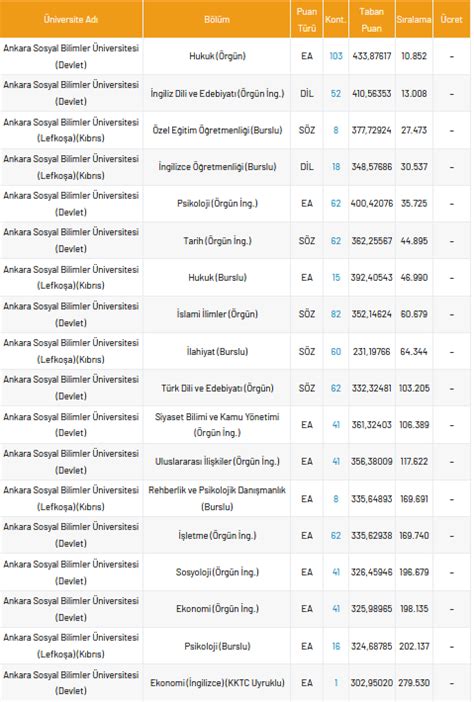Open quota link 103 for Hukuk (Örgün)
The height and width of the screenshot is (702, 474).
336,56
